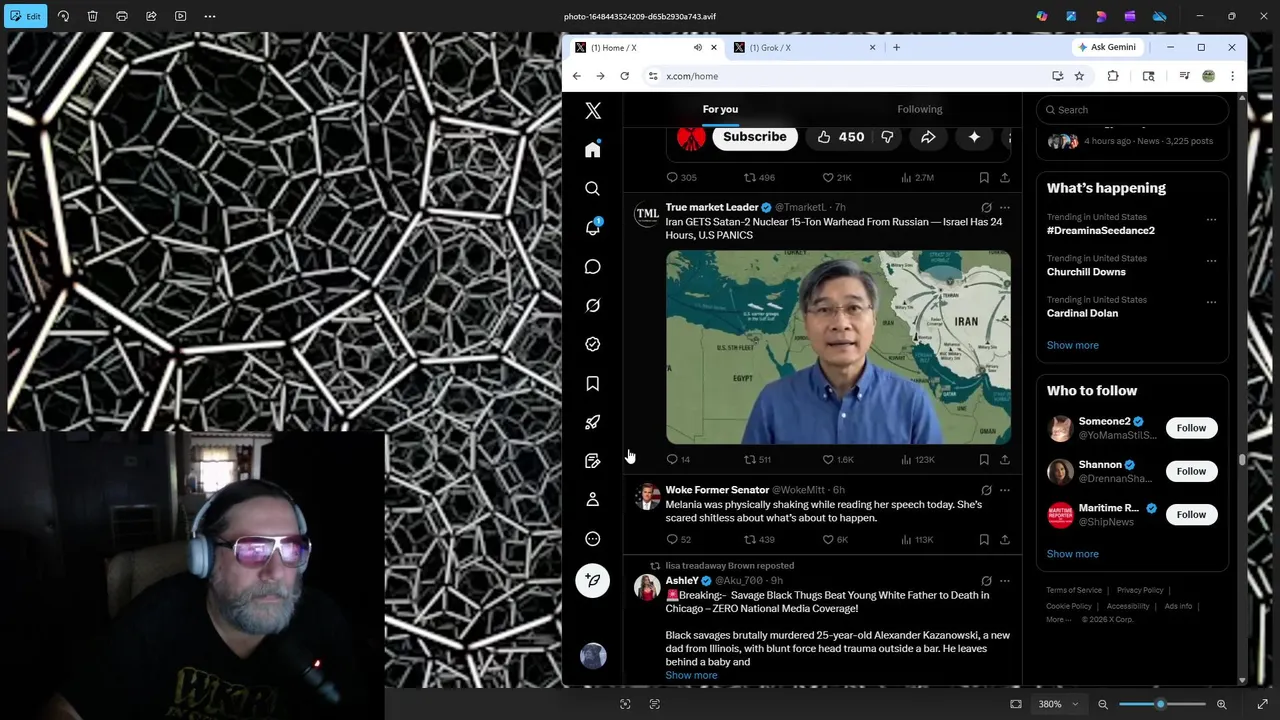The height and width of the screenshot is (720, 1280).
Task: Reload the x.com page
Action: point(624,76)
